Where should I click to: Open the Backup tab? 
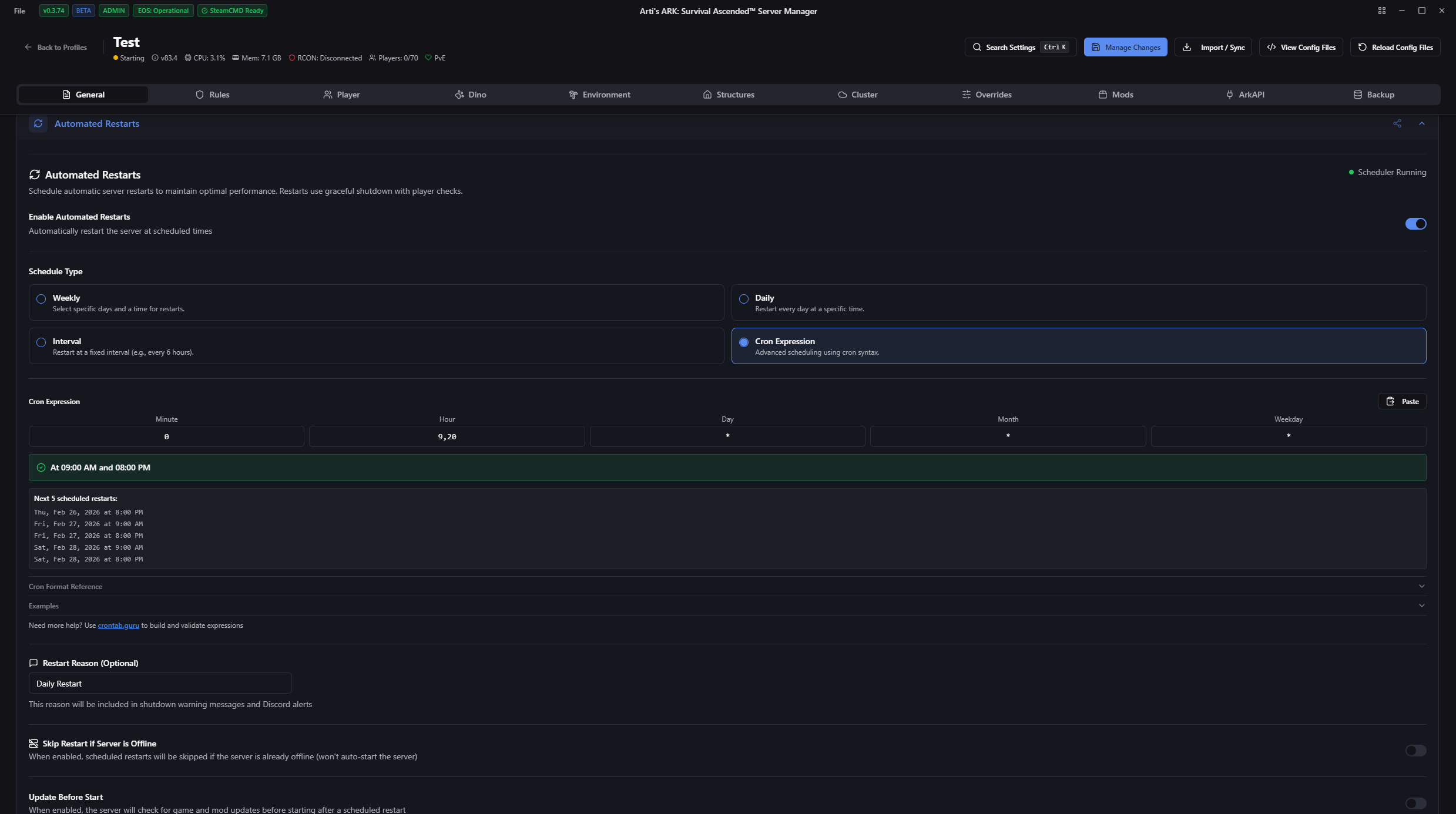pos(1373,95)
